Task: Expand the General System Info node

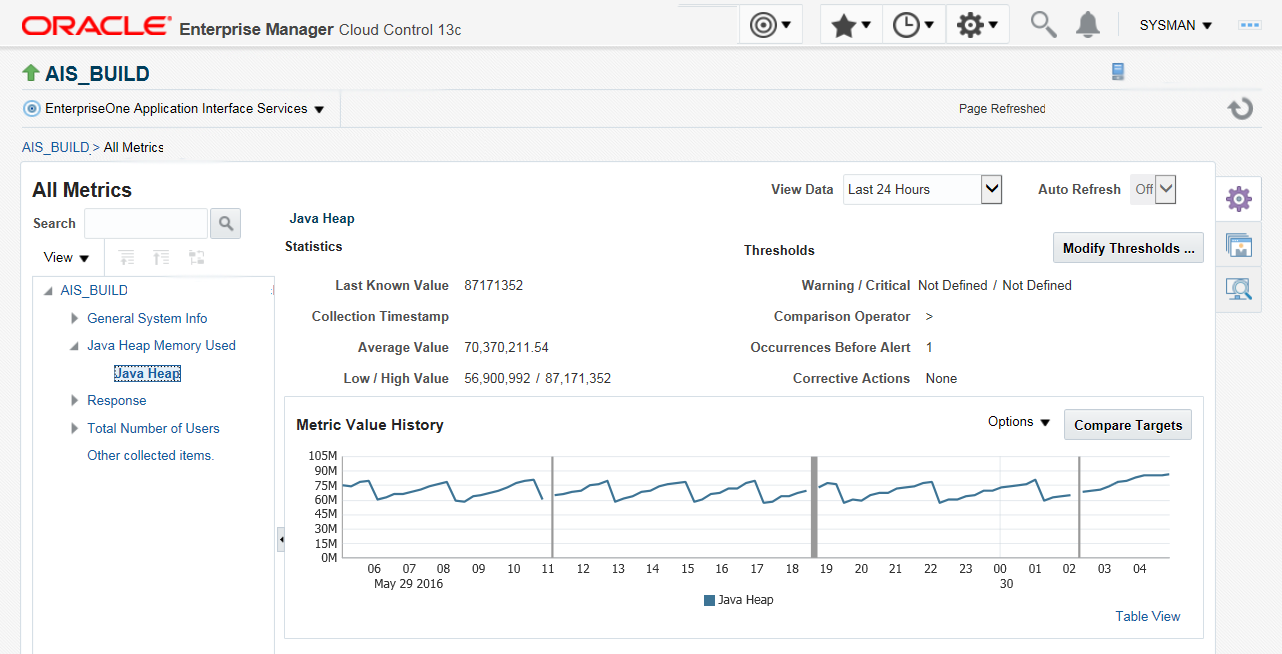Action: (x=75, y=318)
